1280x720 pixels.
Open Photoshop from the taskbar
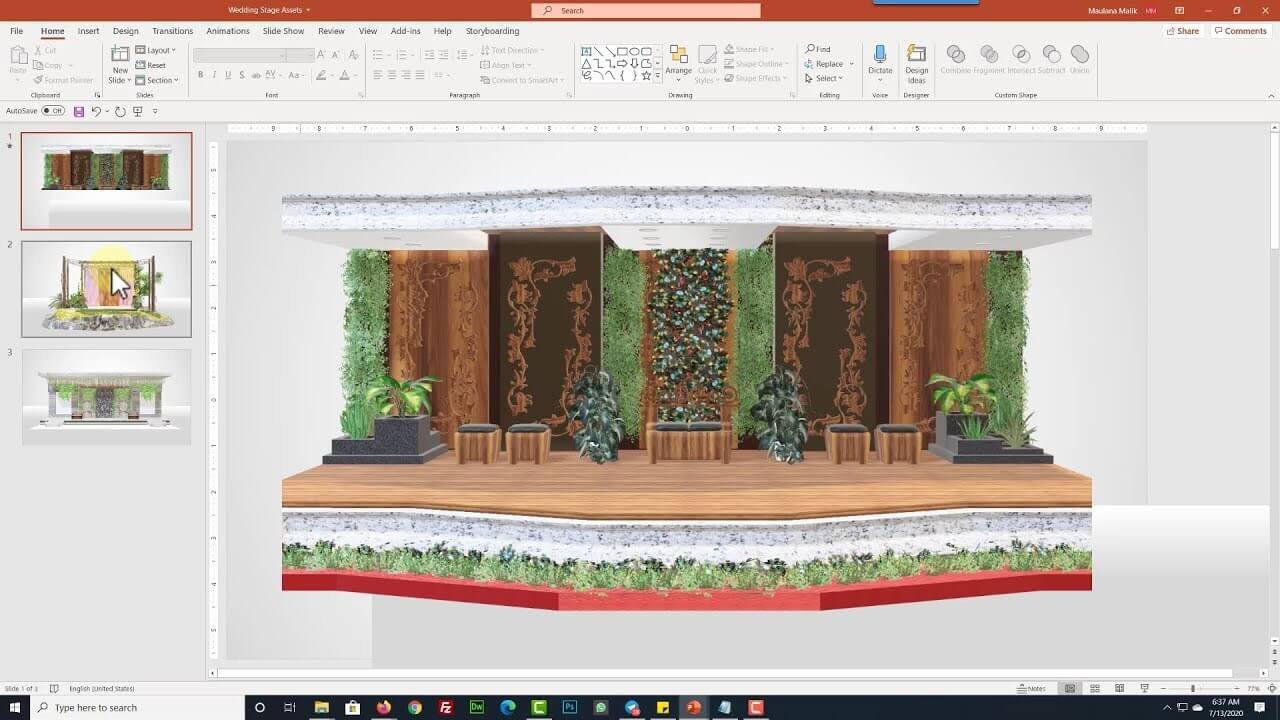pos(570,707)
